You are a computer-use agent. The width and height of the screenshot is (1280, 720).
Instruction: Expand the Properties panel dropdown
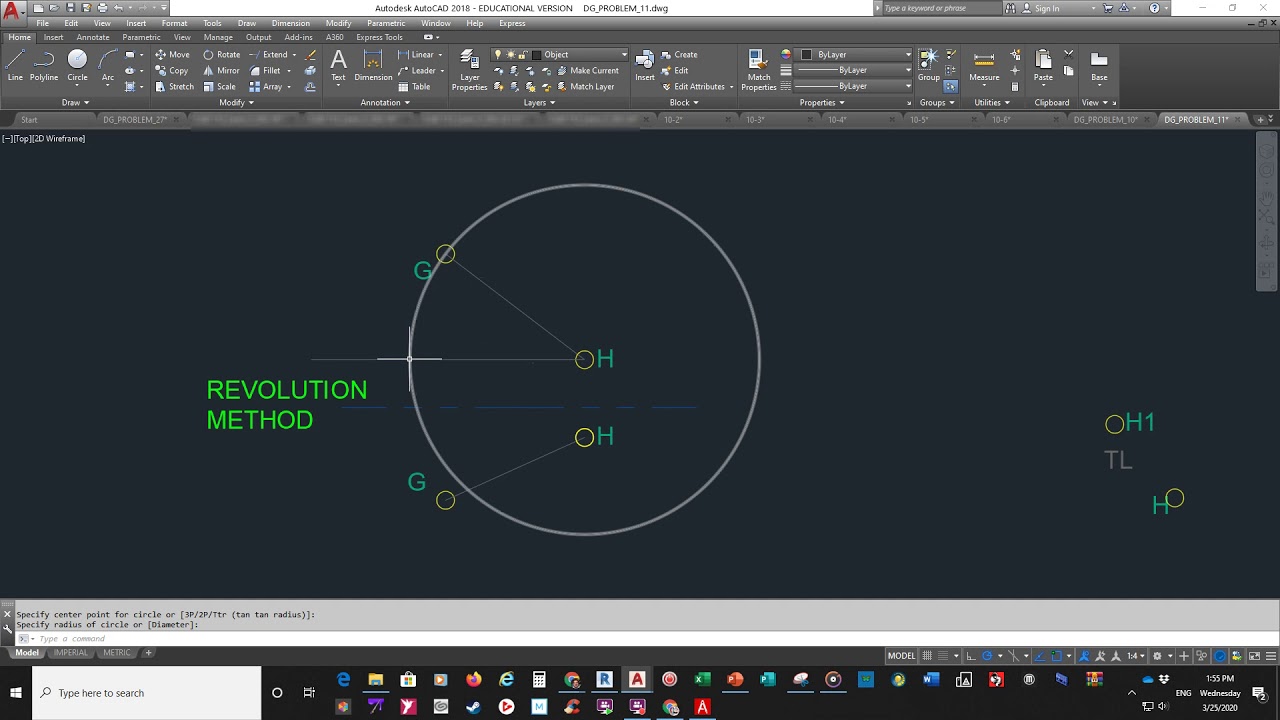822,102
